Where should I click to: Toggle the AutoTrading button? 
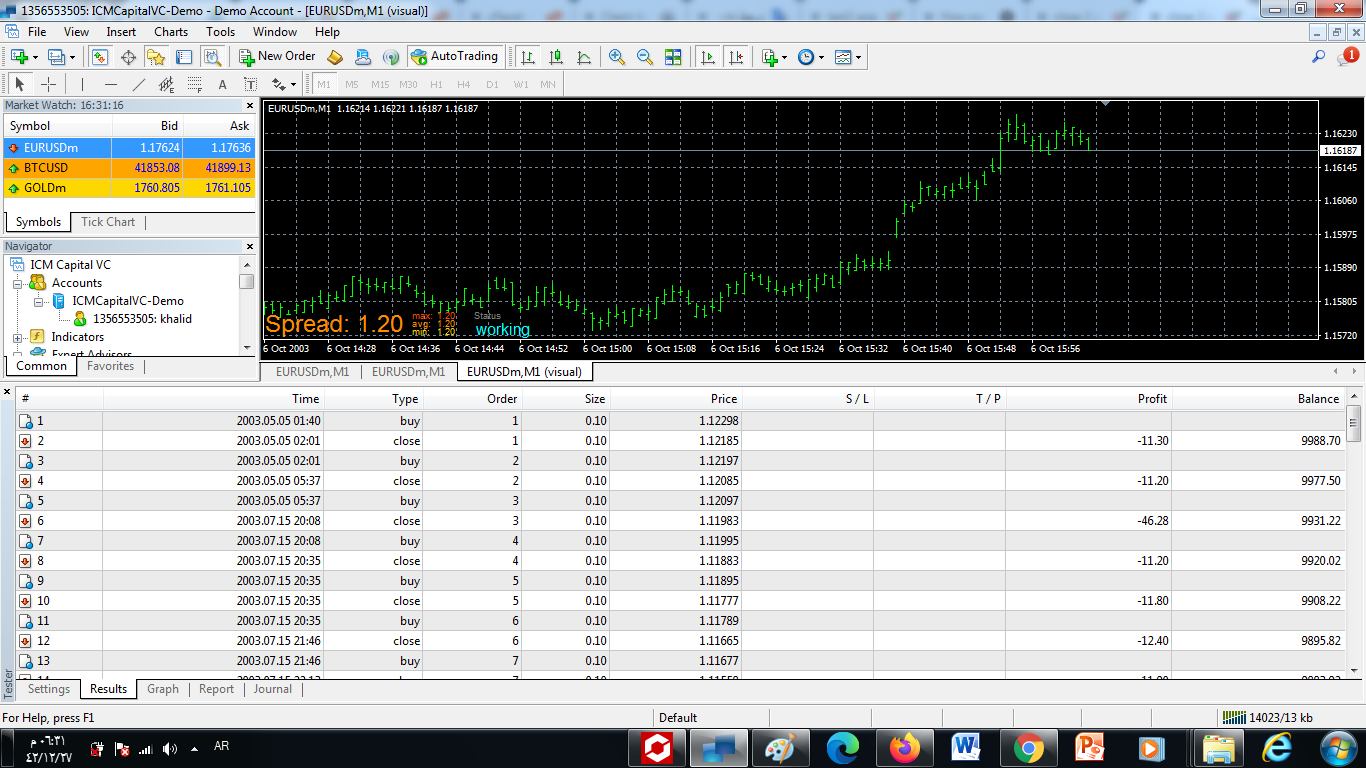click(x=454, y=57)
